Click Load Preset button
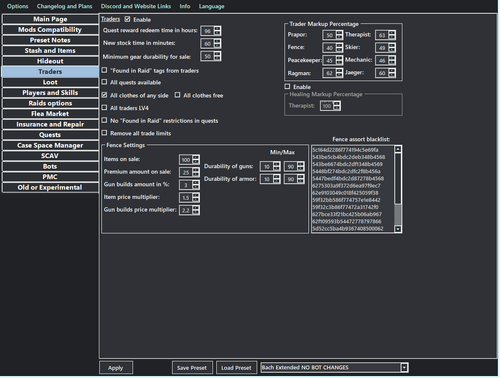Screen dimensions: 500x378 click(236, 368)
